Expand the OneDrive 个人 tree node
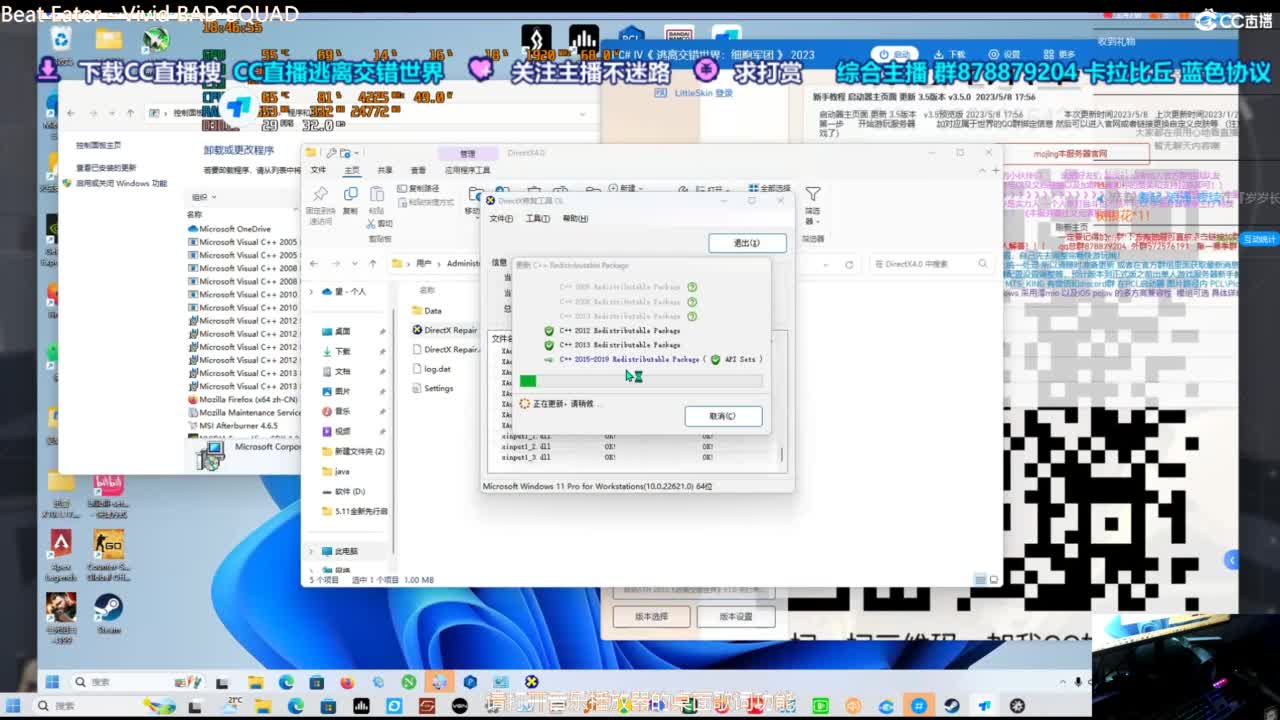This screenshot has width=1280, height=720. pyautogui.click(x=312, y=292)
